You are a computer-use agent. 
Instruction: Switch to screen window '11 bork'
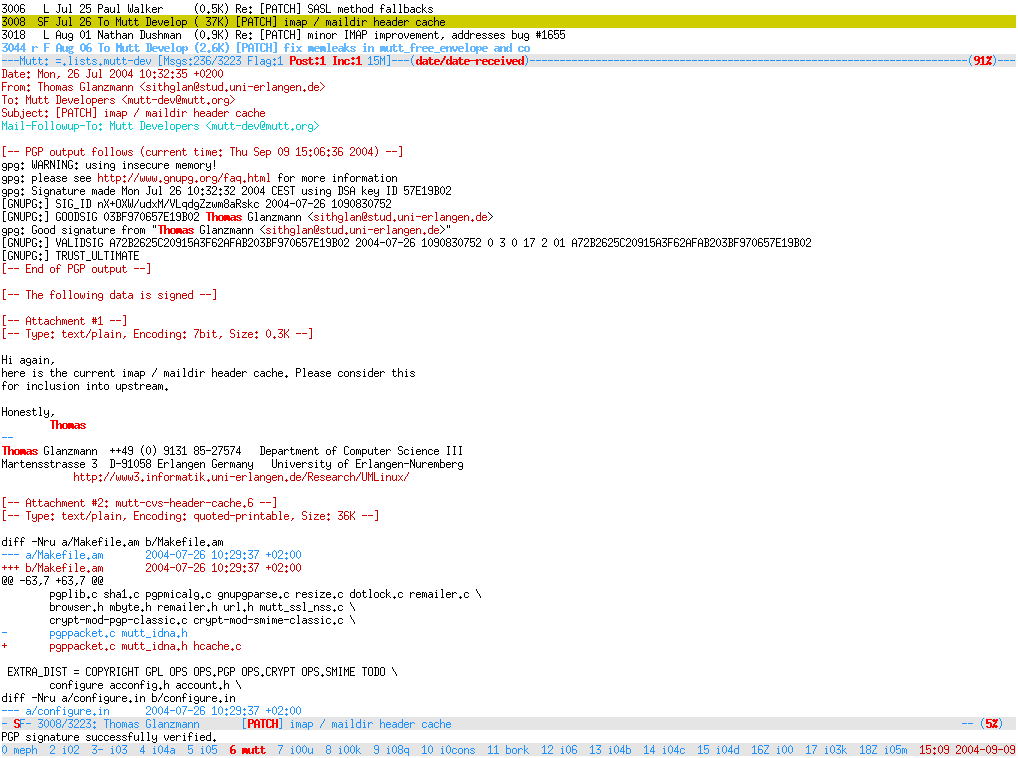click(x=508, y=750)
